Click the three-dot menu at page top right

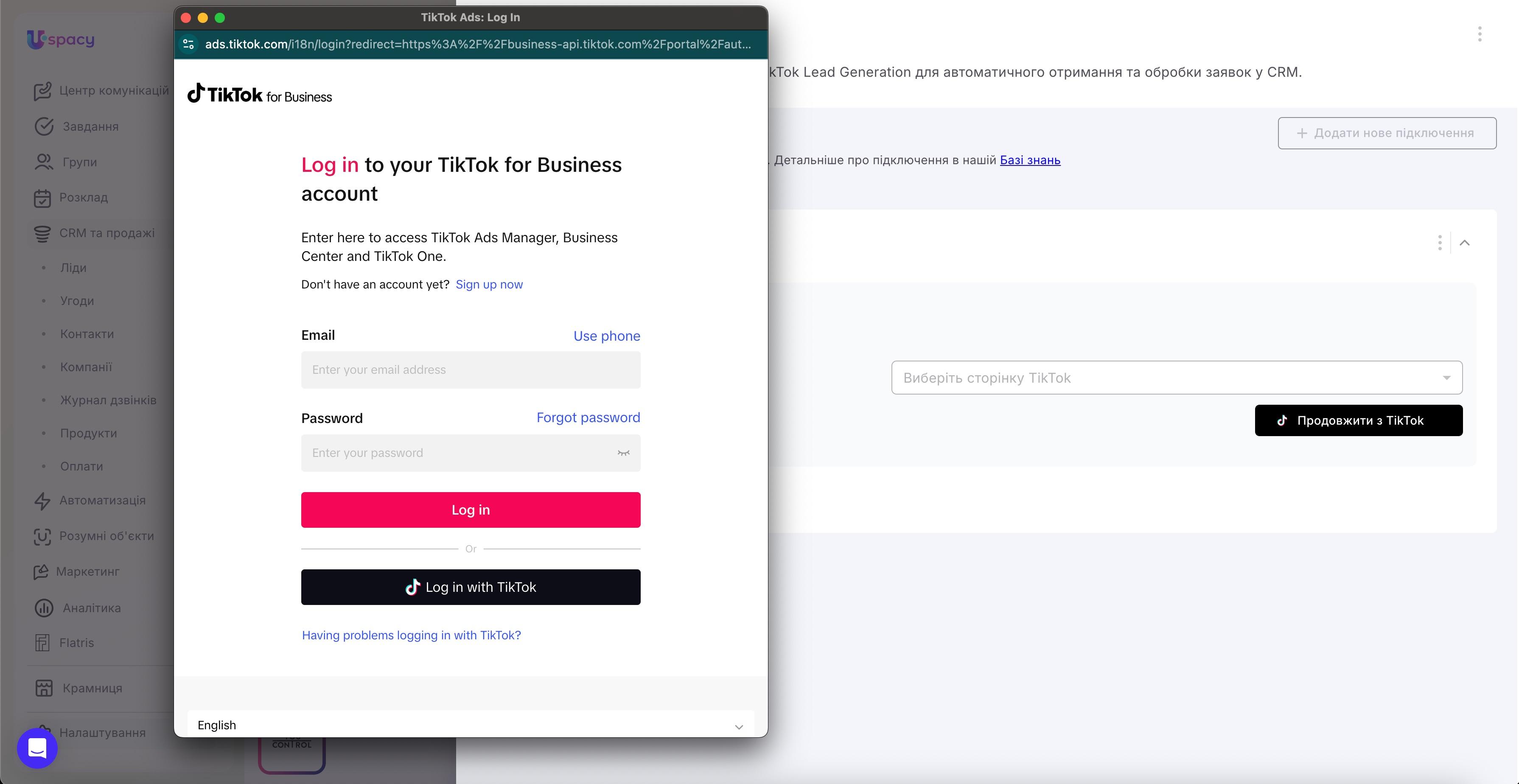tap(1480, 34)
